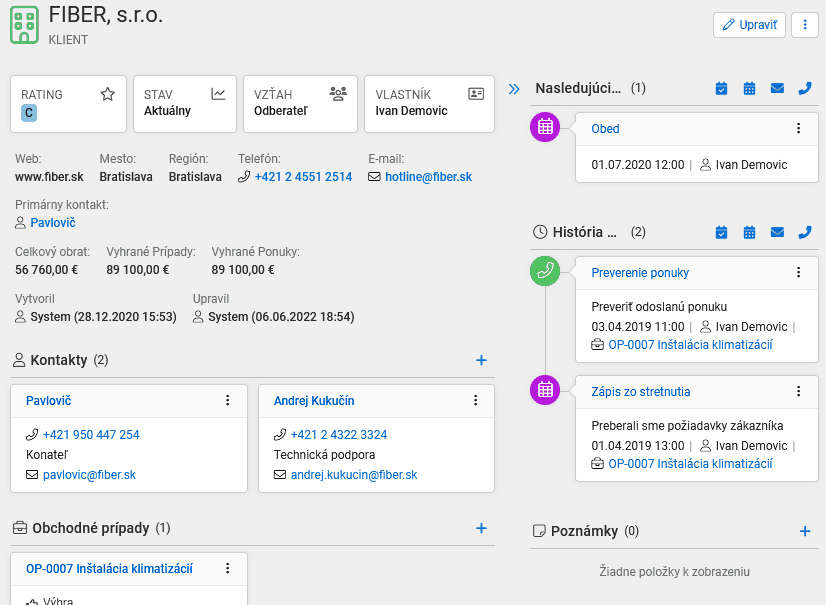Add new contact with Kontakty plus
Image resolution: width=826 pixels, height=605 pixels.
(481, 360)
